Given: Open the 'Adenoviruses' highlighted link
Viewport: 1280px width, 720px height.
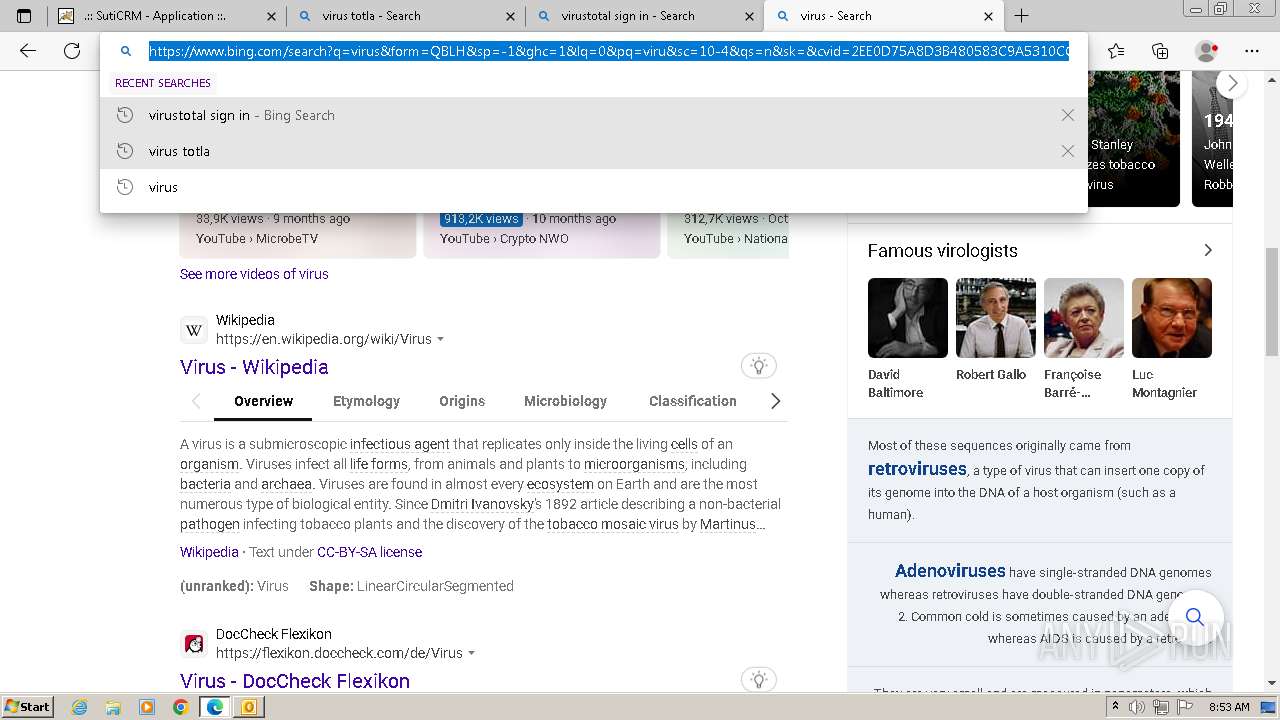Looking at the screenshot, I should 950,571.
